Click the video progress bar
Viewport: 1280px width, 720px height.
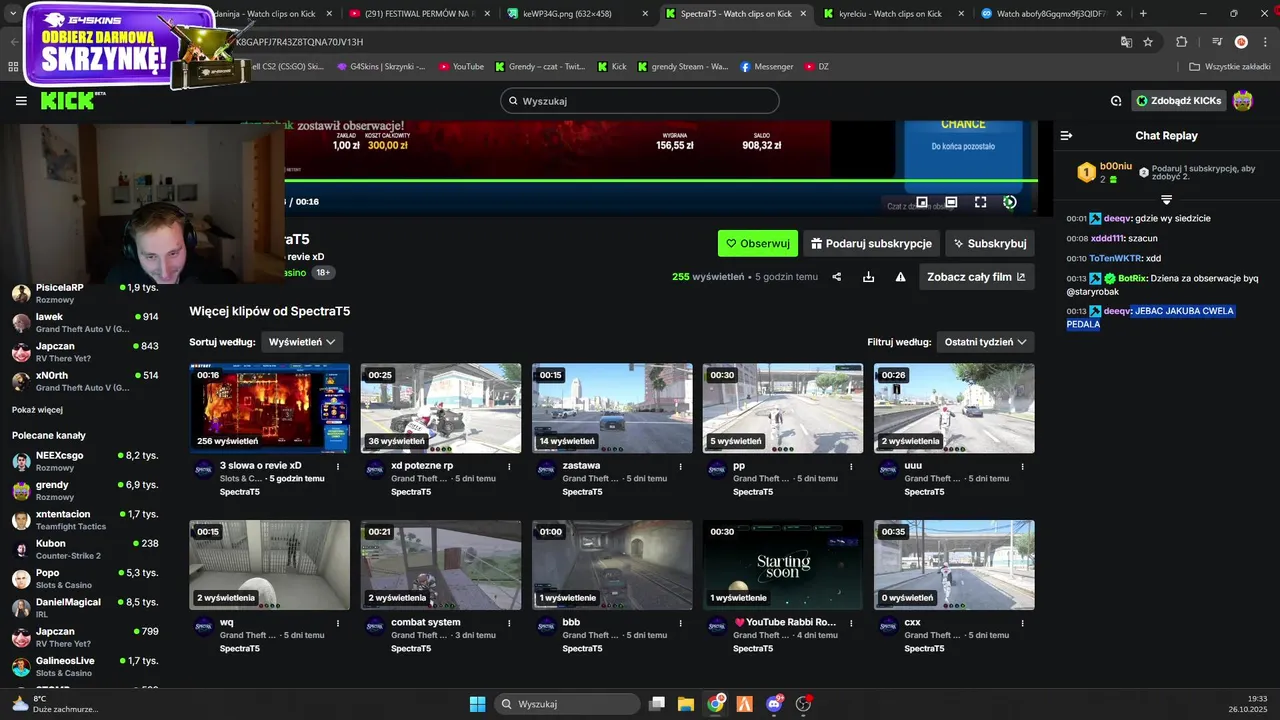pos(661,180)
